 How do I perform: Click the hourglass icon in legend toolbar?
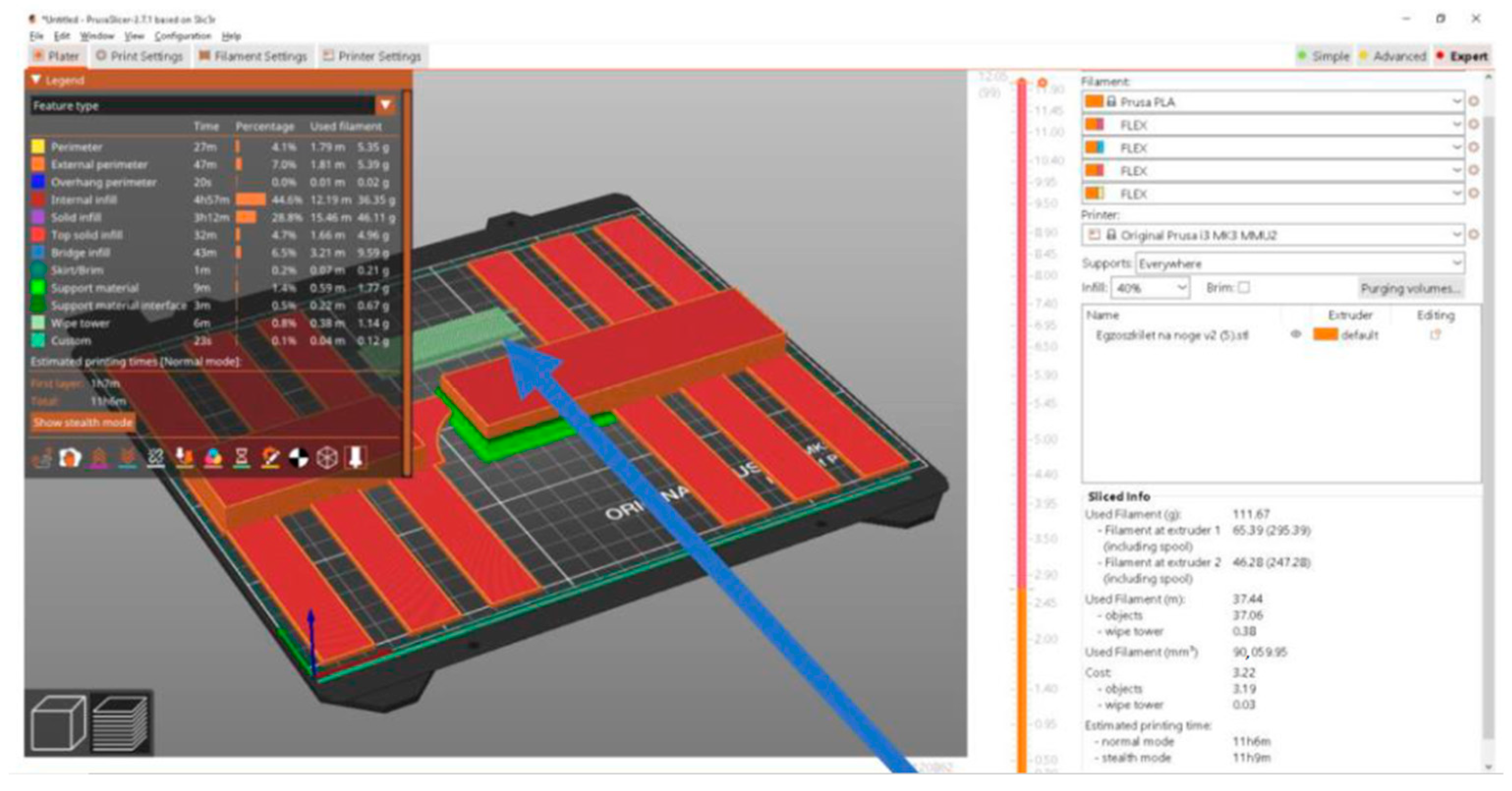pos(241,457)
